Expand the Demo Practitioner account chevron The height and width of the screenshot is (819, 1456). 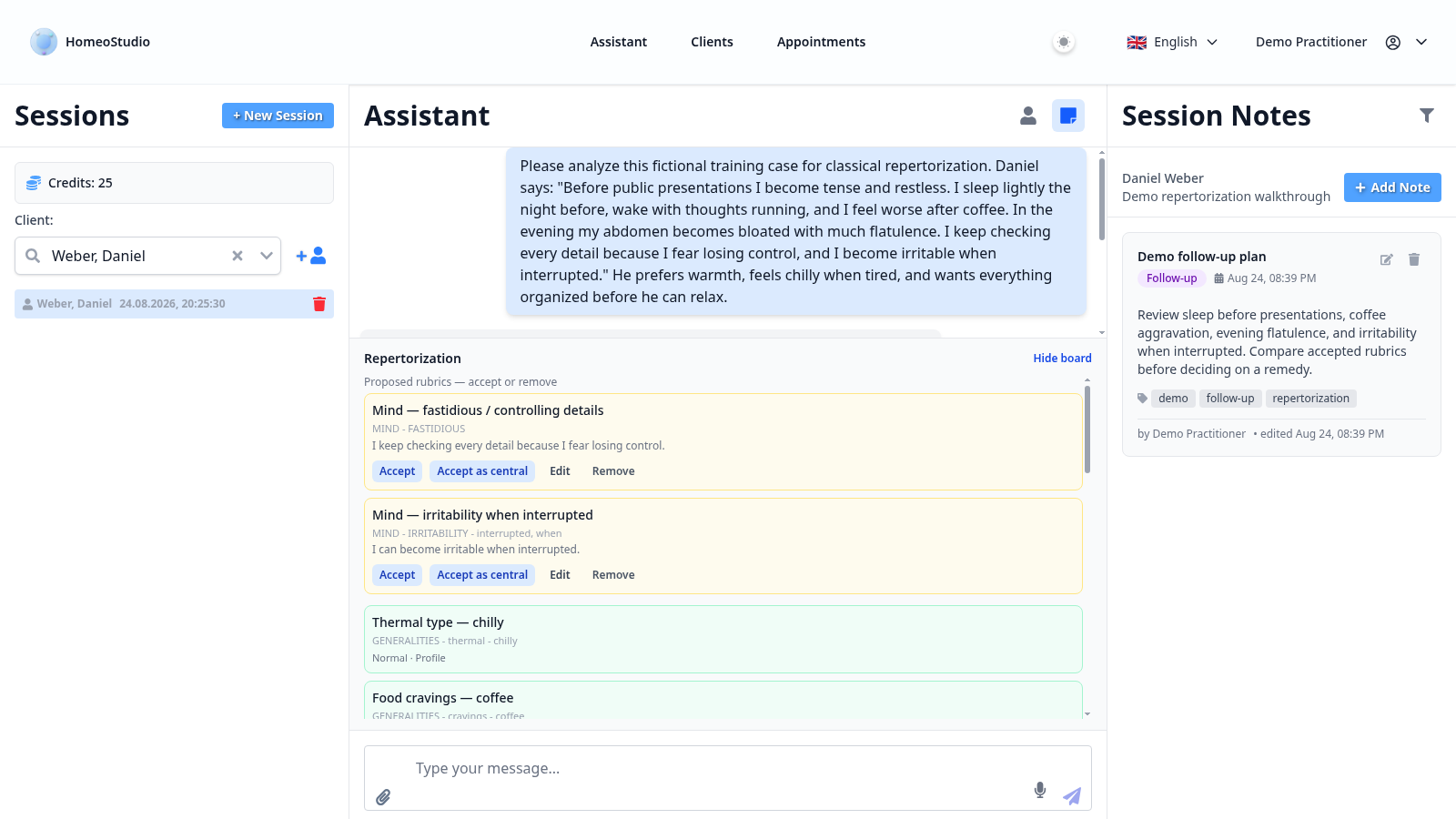[x=1421, y=42]
